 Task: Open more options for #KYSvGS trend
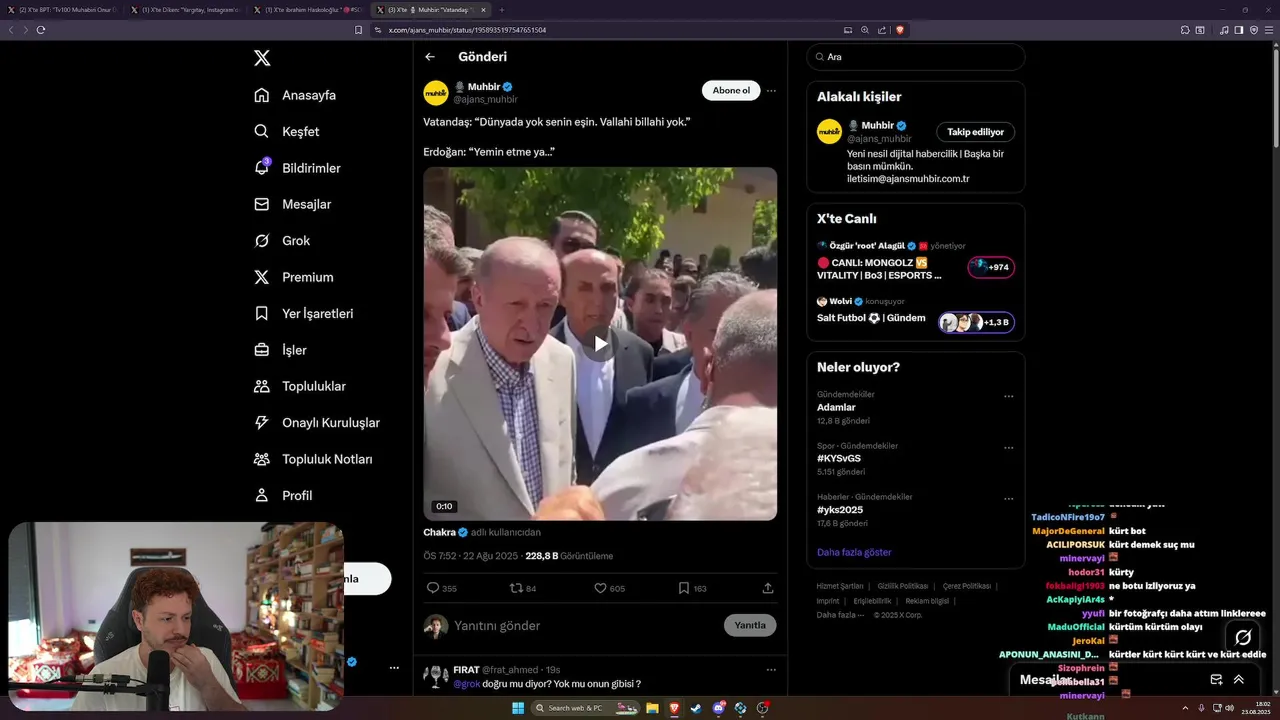[1008, 447]
